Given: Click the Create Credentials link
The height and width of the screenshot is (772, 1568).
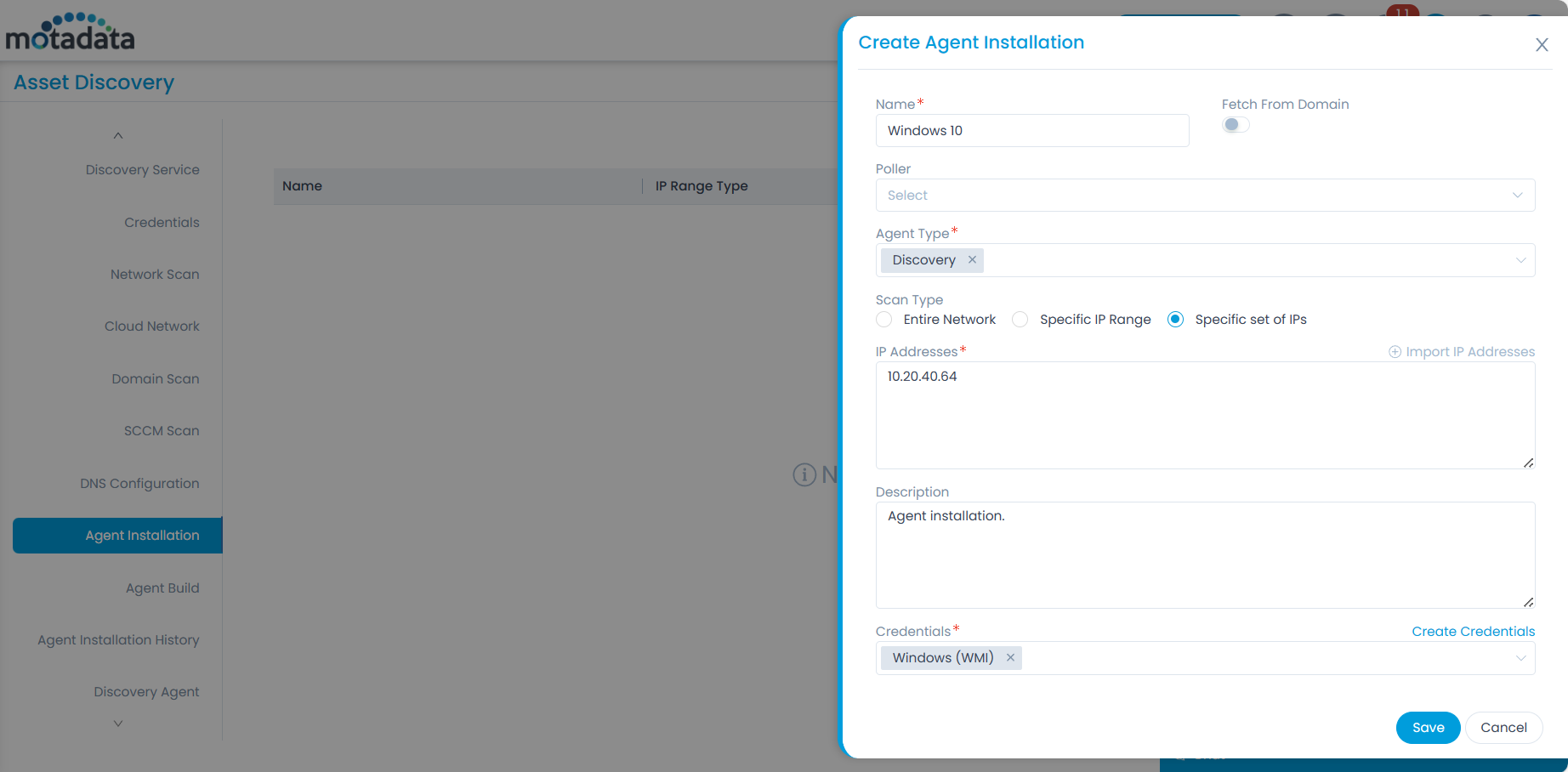Looking at the screenshot, I should coord(1473,632).
